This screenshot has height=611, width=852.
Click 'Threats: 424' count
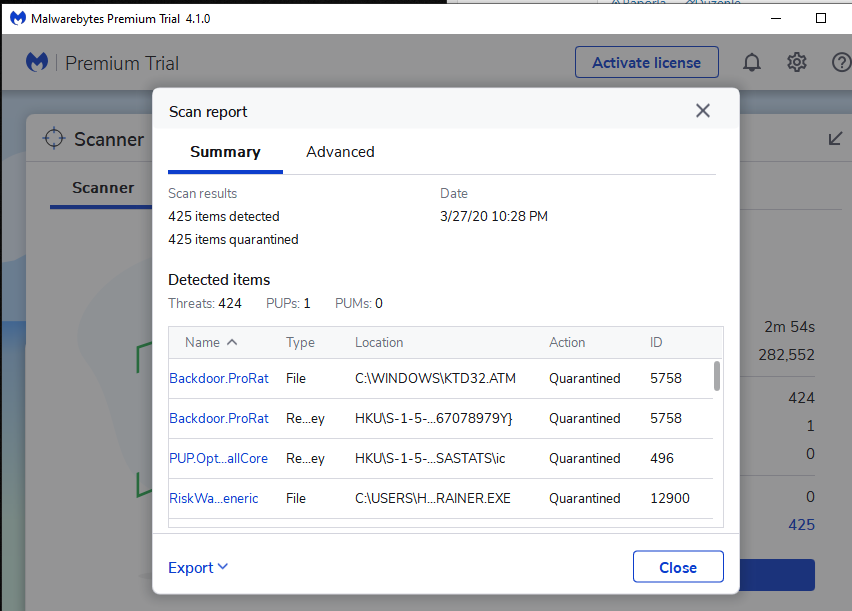[205, 303]
